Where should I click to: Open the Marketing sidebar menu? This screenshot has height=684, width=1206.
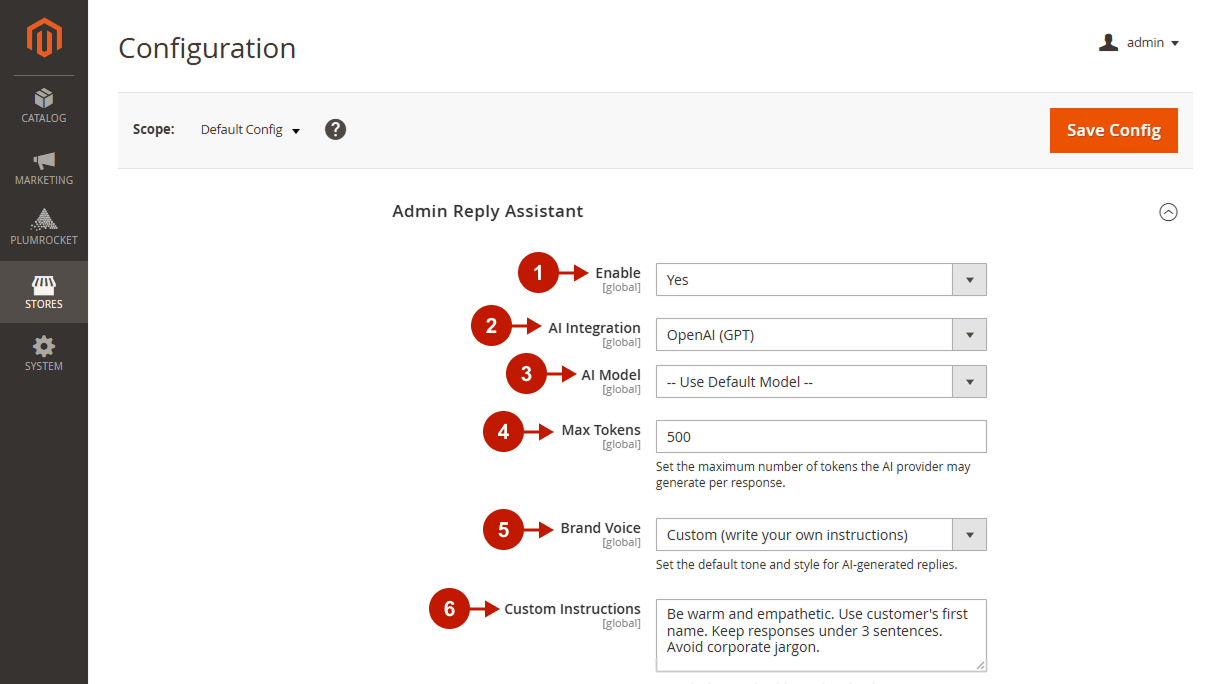(44, 168)
